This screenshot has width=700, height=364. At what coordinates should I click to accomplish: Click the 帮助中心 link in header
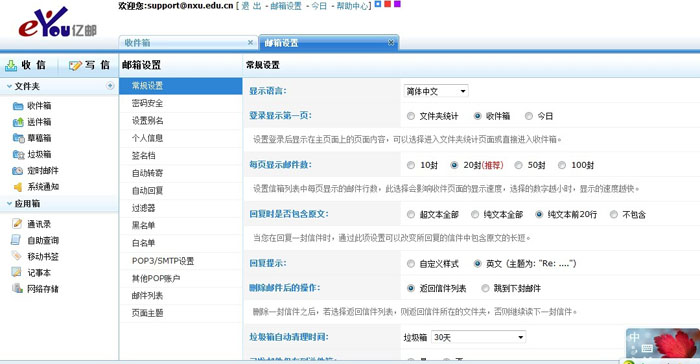click(352, 6)
